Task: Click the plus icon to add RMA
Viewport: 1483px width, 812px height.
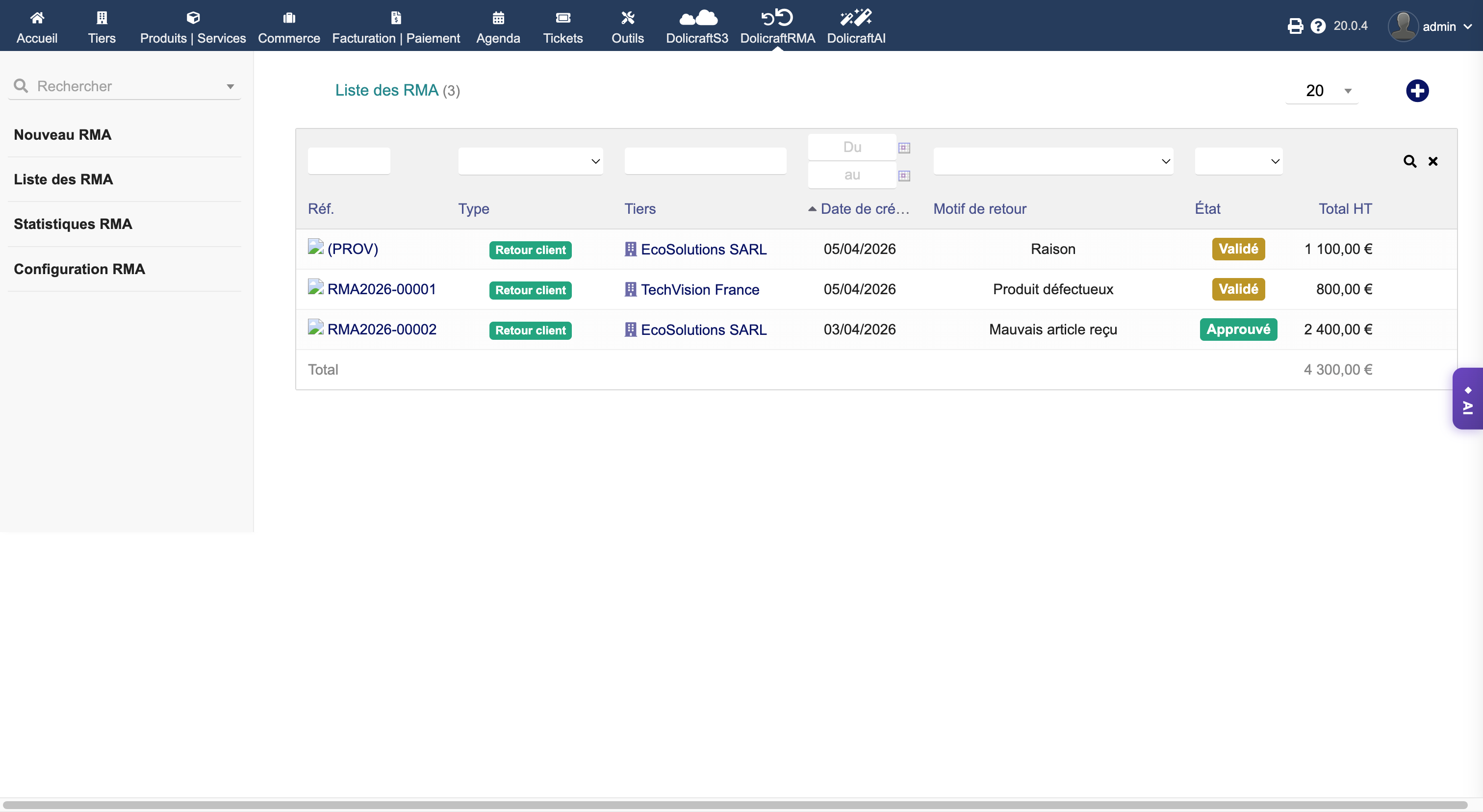Action: 1417,90
